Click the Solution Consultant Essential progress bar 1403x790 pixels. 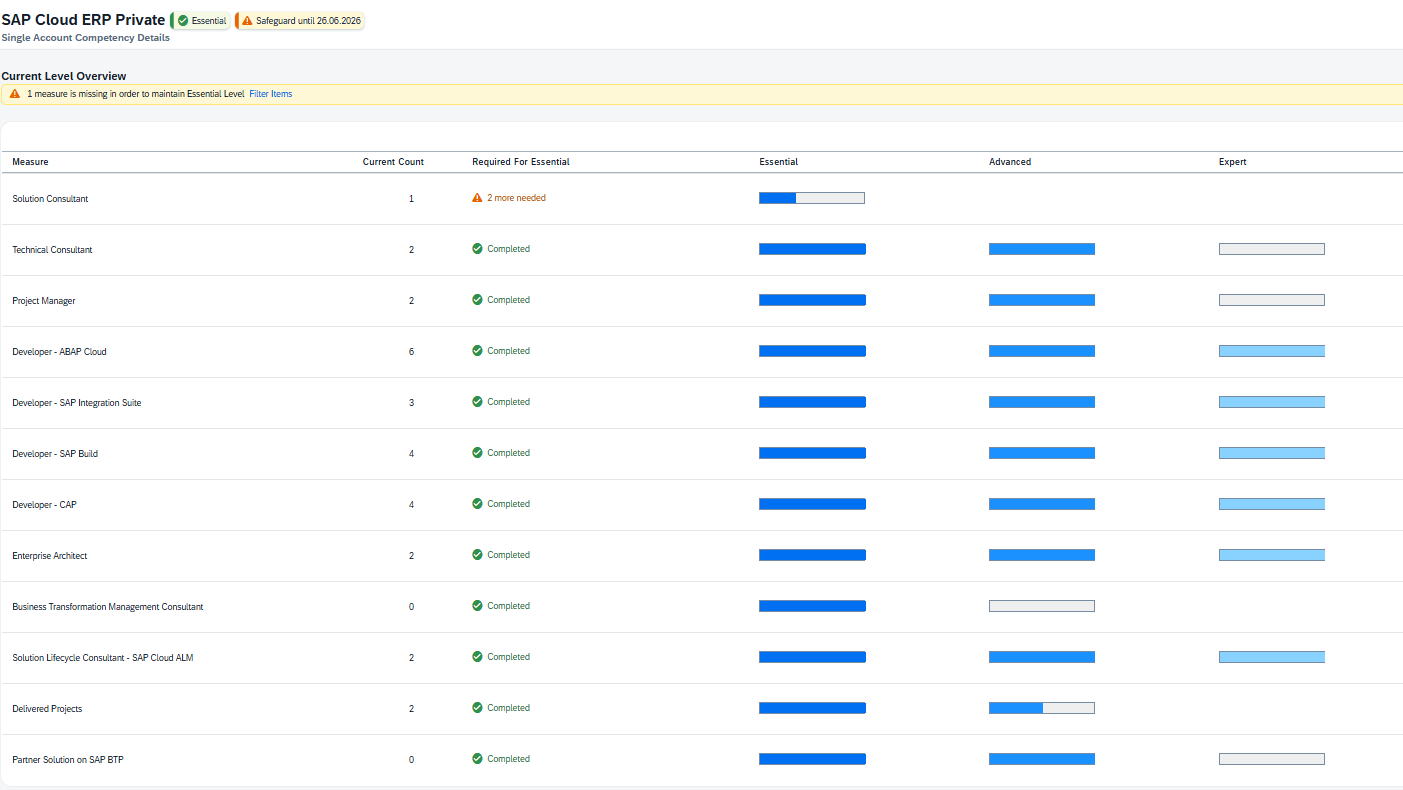811,198
